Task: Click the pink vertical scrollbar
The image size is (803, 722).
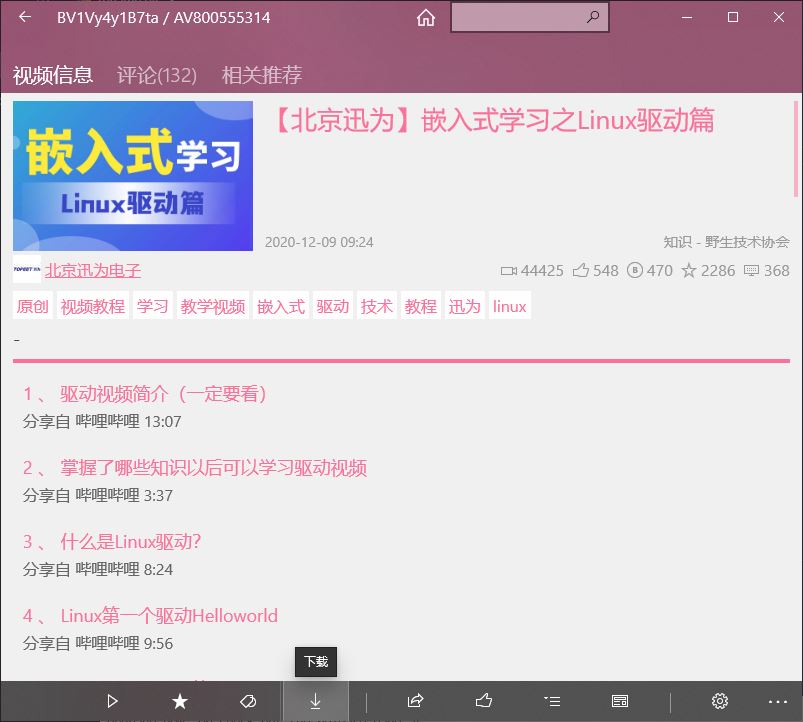Action: point(795,149)
